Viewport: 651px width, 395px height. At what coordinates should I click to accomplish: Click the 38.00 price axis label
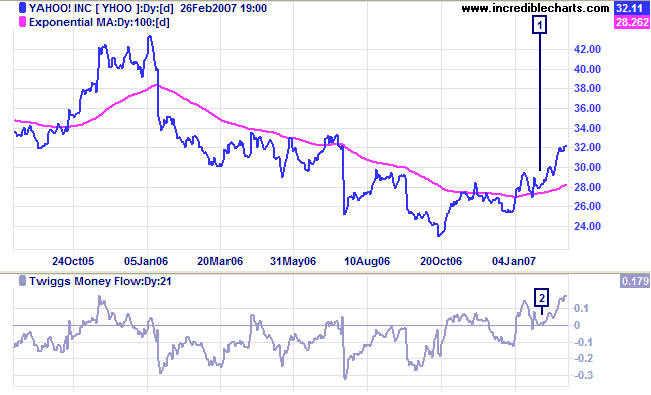pos(587,88)
